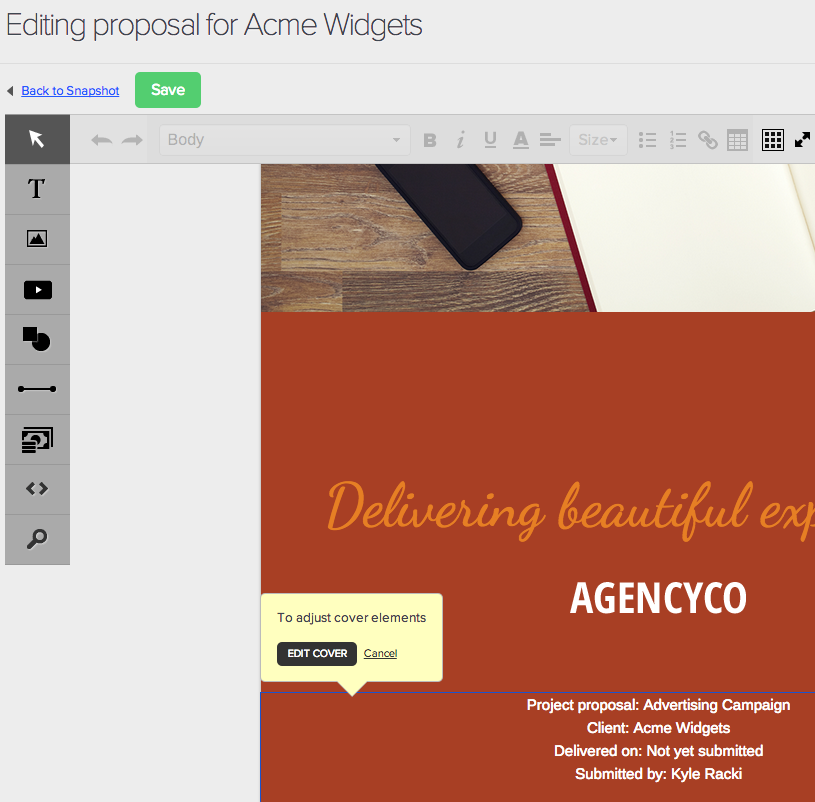Open the text alignment dropdown
Screen dimensions: 815x802
[x=550, y=140]
